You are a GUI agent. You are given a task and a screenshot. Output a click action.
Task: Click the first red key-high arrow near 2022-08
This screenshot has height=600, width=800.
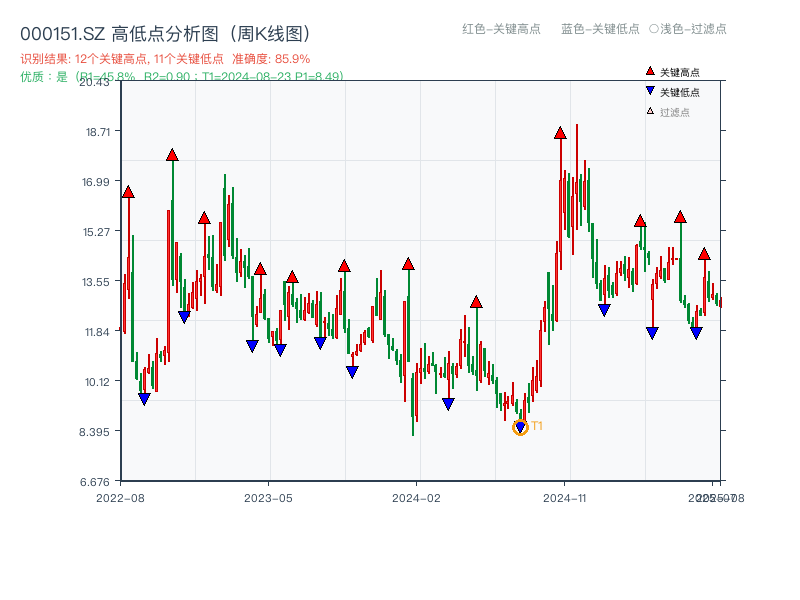(x=128, y=191)
